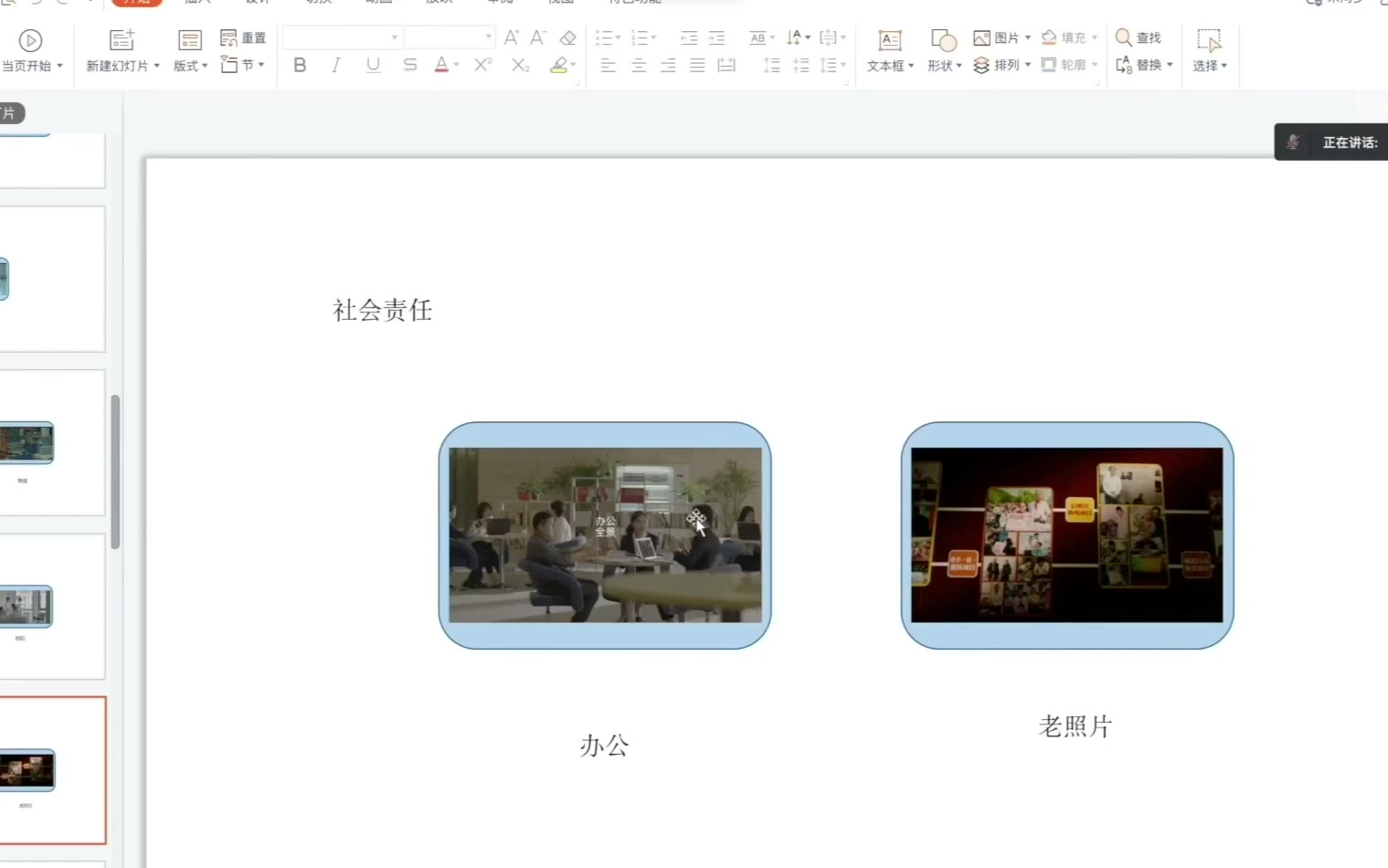Open the shapes (形状) tool
Screen dimensions: 1388x868
click(943, 50)
